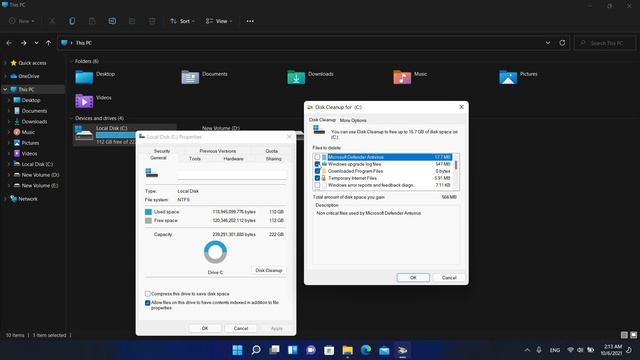Expand the address bar history dropdown
Image resolution: width=640 pixels, height=360 pixels.
[x=548, y=43]
